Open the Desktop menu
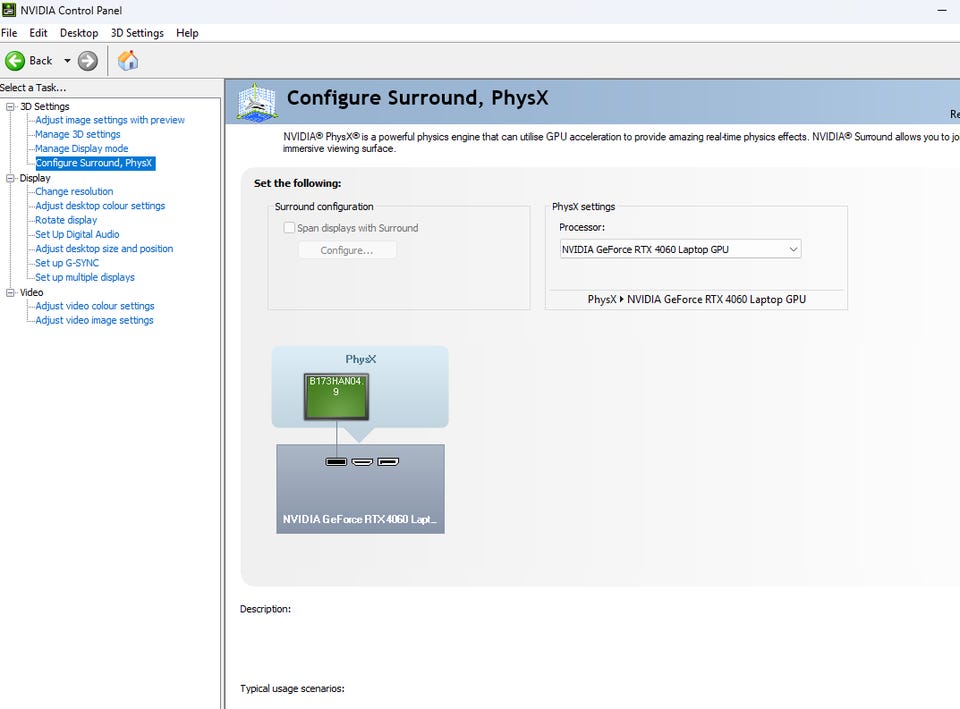The width and height of the screenshot is (960, 709). click(x=79, y=33)
